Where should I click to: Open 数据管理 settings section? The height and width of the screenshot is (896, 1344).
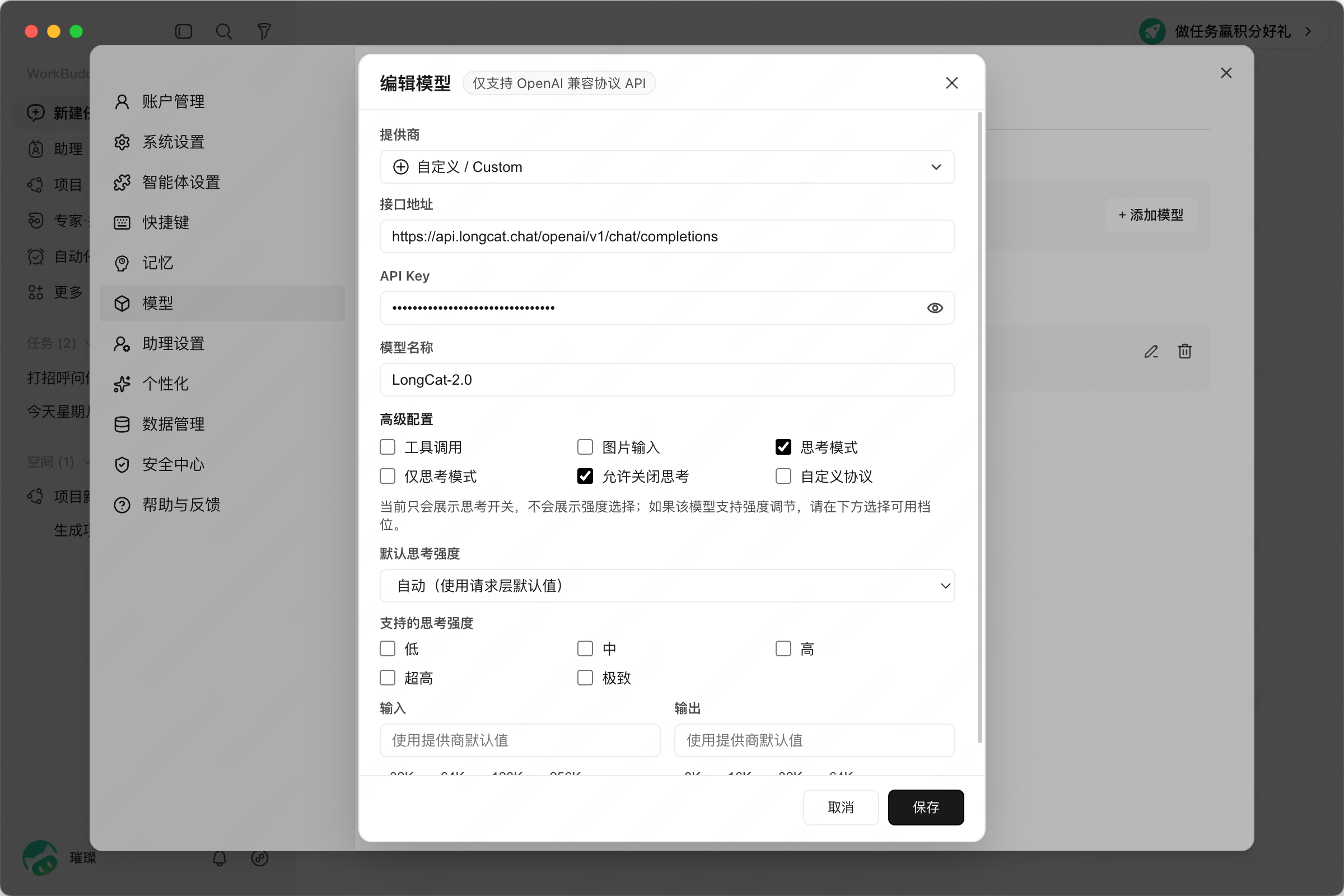(x=222, y=424)
